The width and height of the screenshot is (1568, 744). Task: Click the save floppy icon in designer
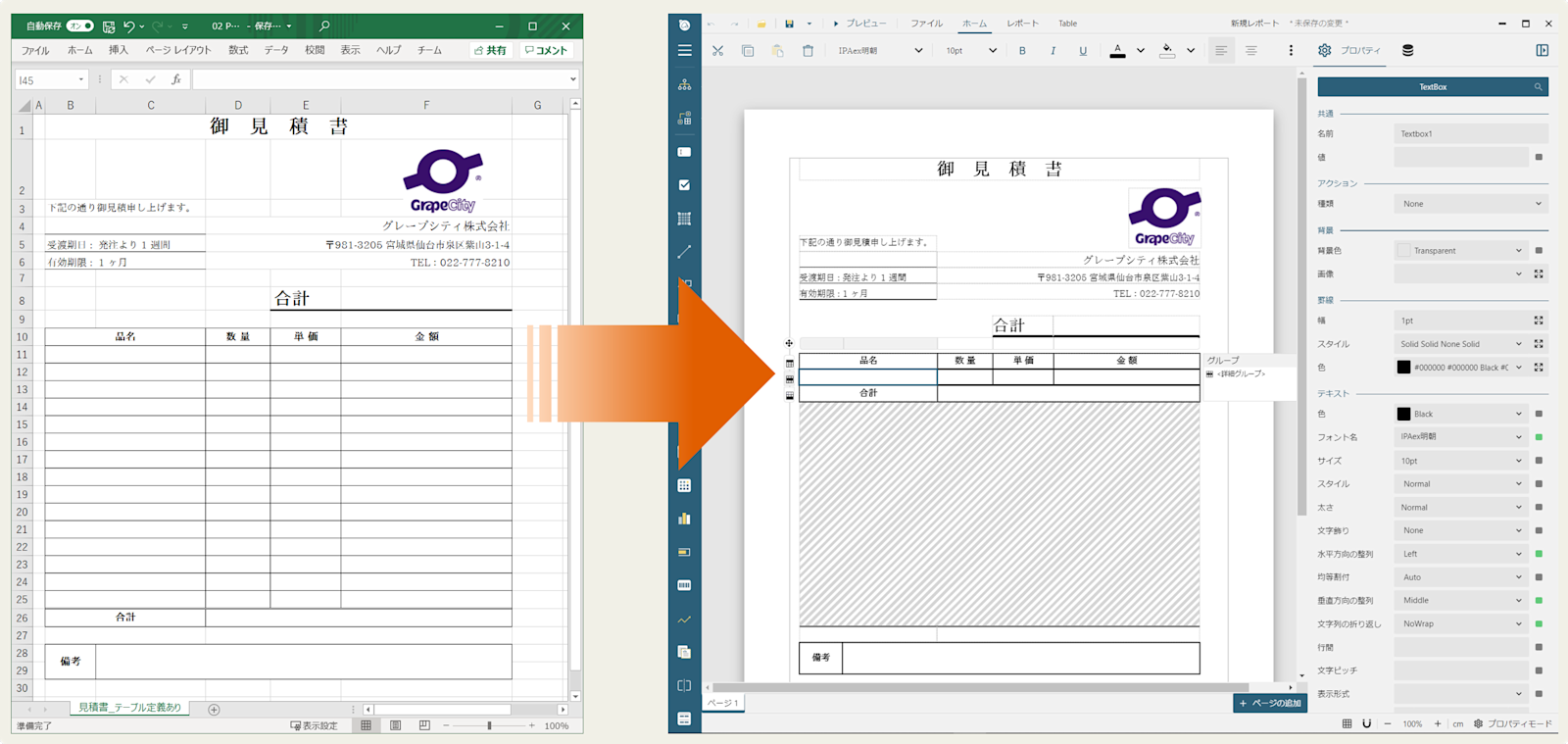point(789,24)
